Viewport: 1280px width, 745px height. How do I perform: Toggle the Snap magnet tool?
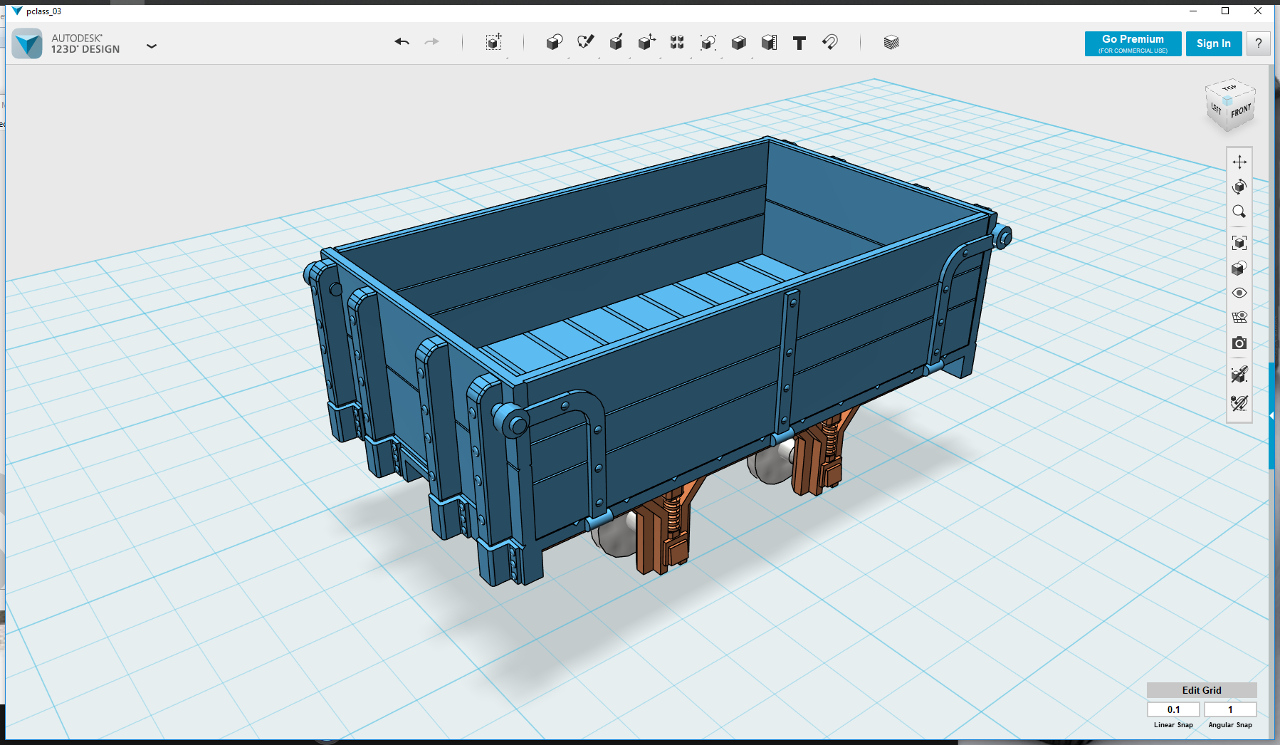[x=829, y=42]
